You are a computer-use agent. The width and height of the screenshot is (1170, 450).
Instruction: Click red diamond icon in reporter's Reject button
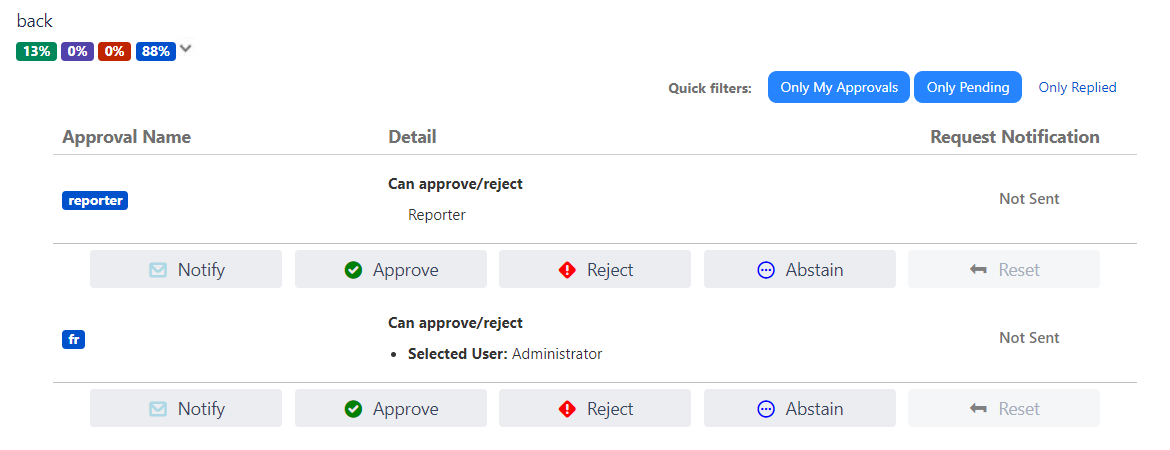pyautogui.click(x=567, y=270)
